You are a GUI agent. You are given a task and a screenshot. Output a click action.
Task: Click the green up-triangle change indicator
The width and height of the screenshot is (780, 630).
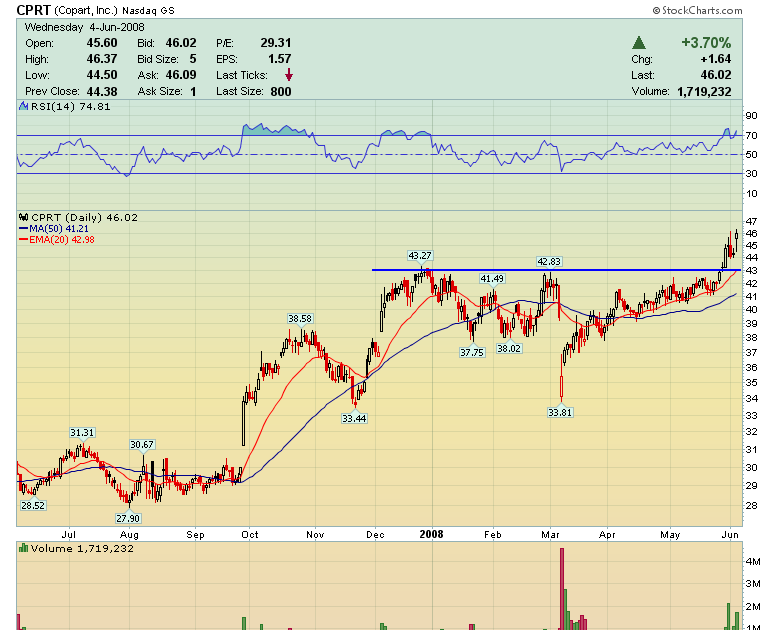639,43
